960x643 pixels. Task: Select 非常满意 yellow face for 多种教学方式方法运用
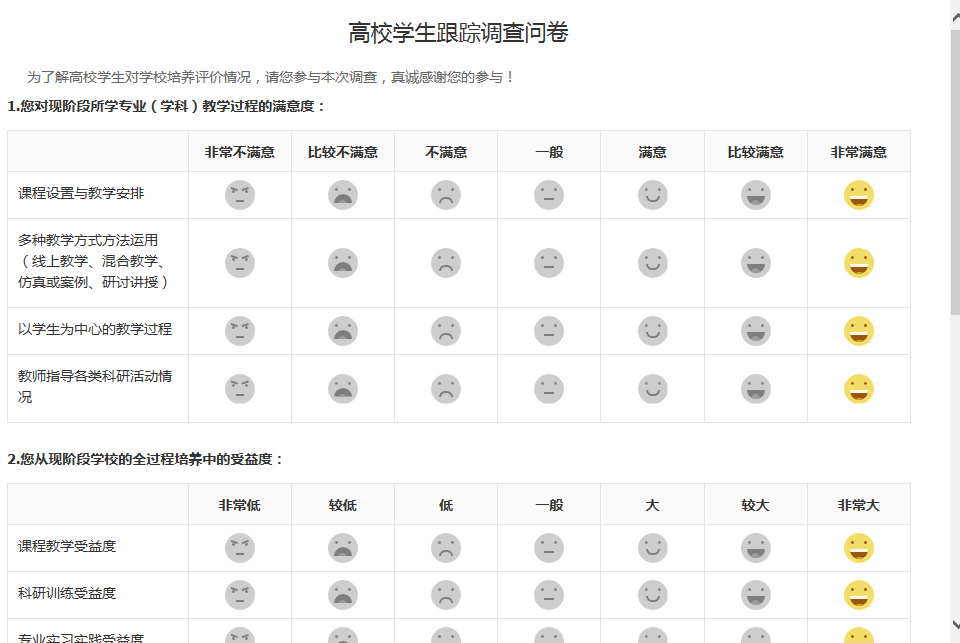[x=859, y=263]
